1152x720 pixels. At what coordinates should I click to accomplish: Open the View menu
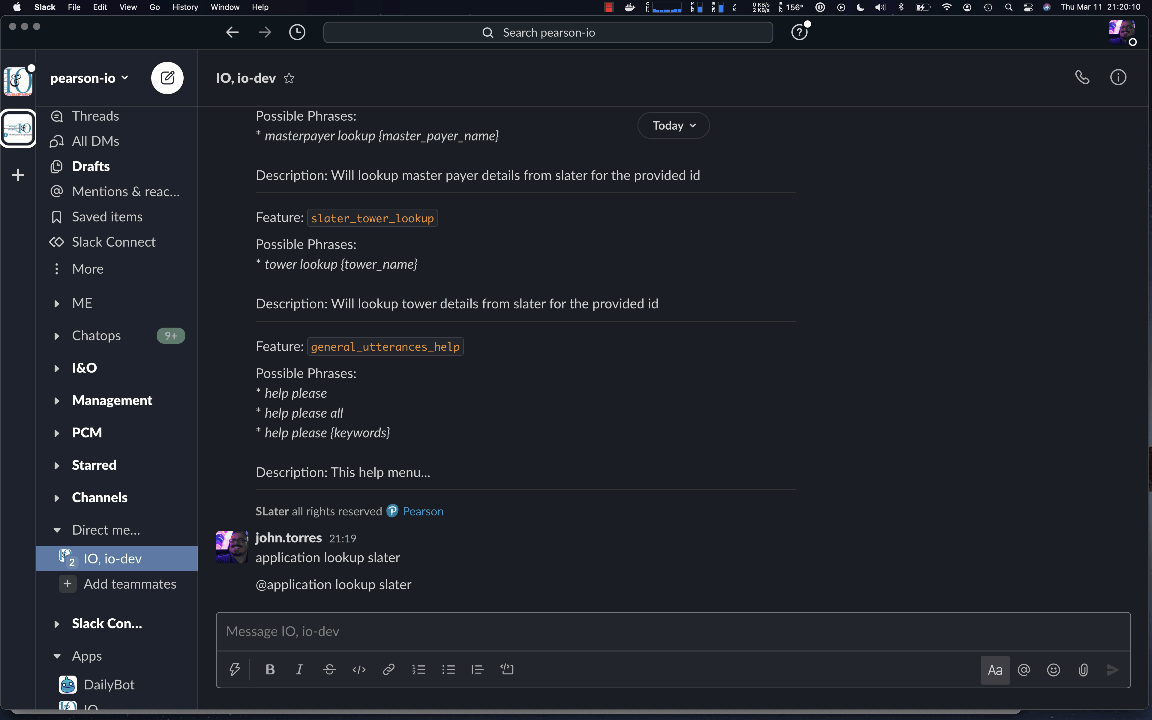pyautogui.click(x=128, y=7)
